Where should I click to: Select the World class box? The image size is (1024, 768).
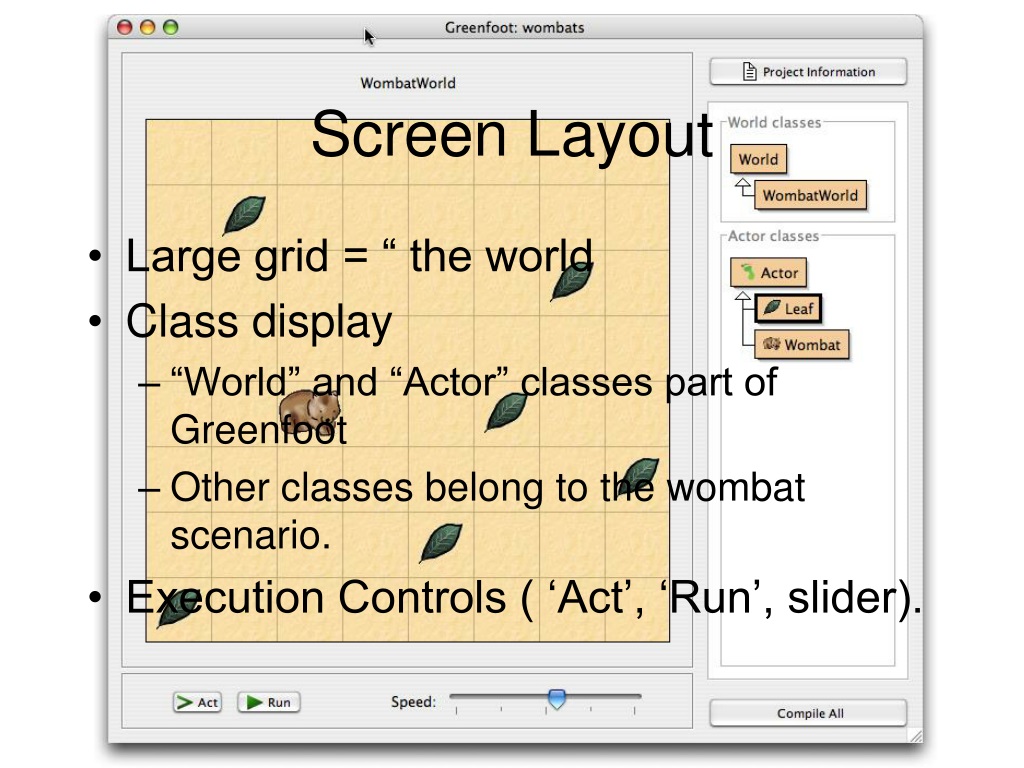click(758, 159)
